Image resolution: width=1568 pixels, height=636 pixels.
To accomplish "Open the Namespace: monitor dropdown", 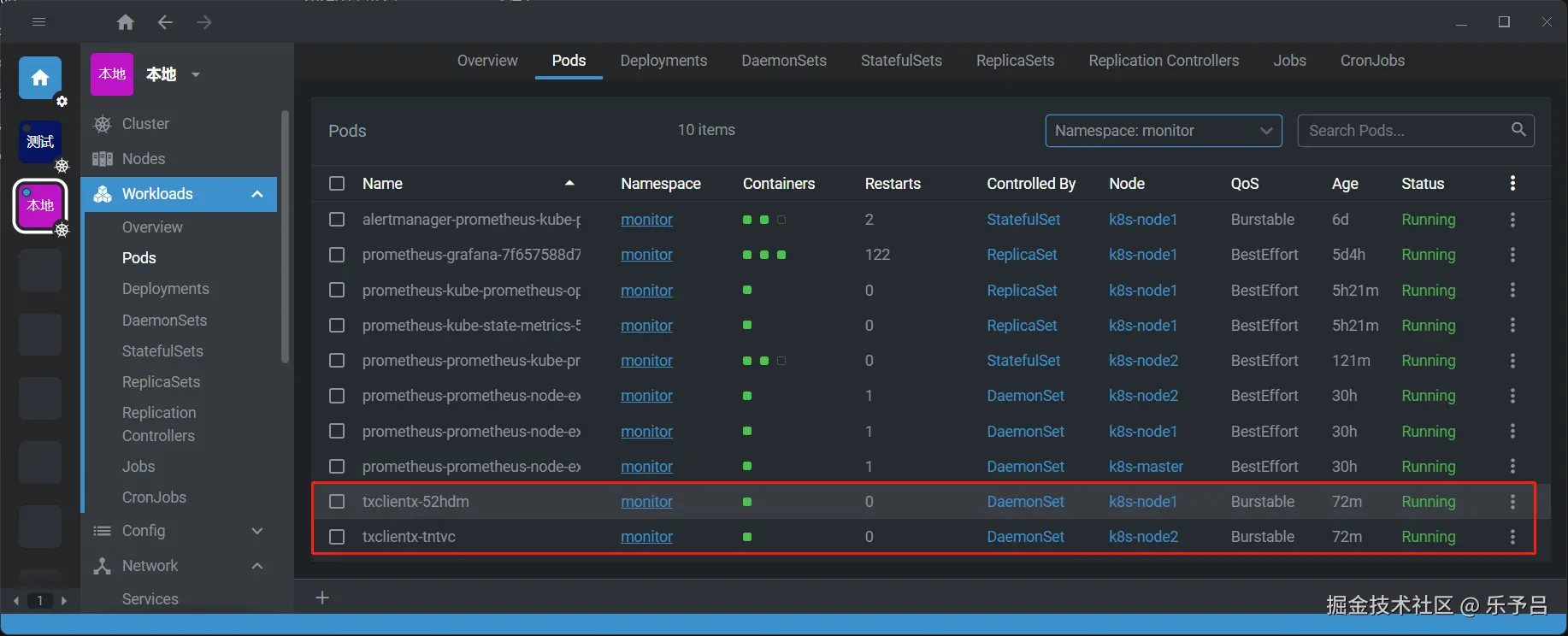I will coord(1164,131).
